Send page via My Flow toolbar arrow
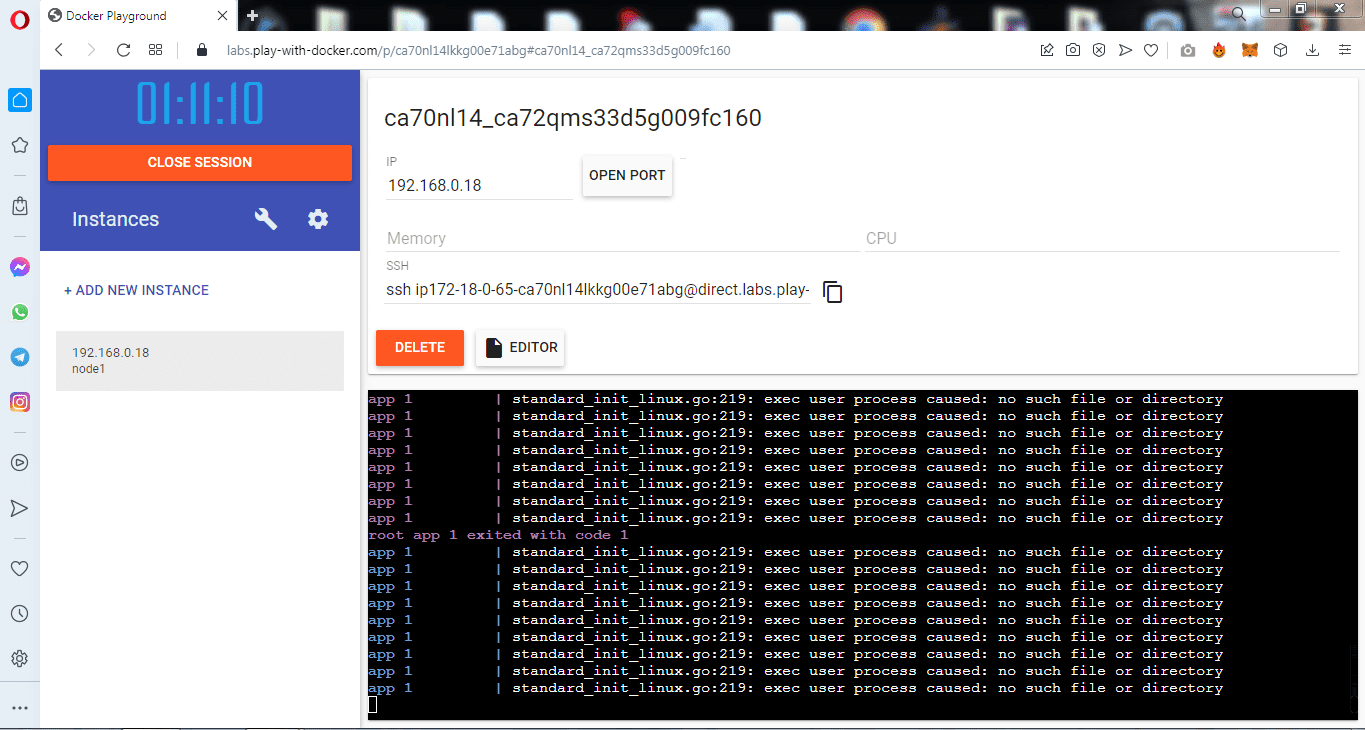Viewport: 1365px width, 730px height. [1125, 50]
